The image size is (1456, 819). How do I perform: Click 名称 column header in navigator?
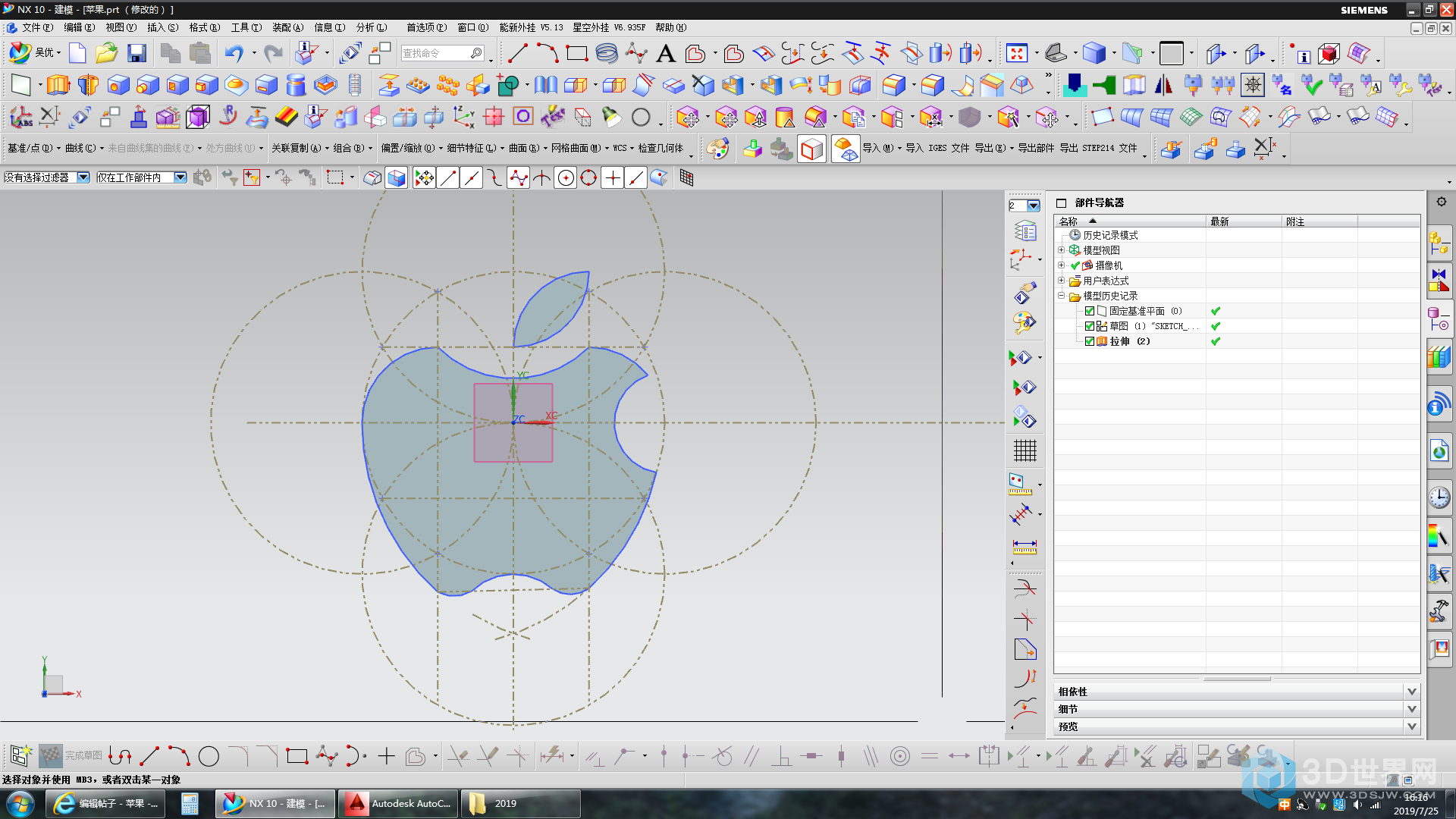click(1129, 221)
